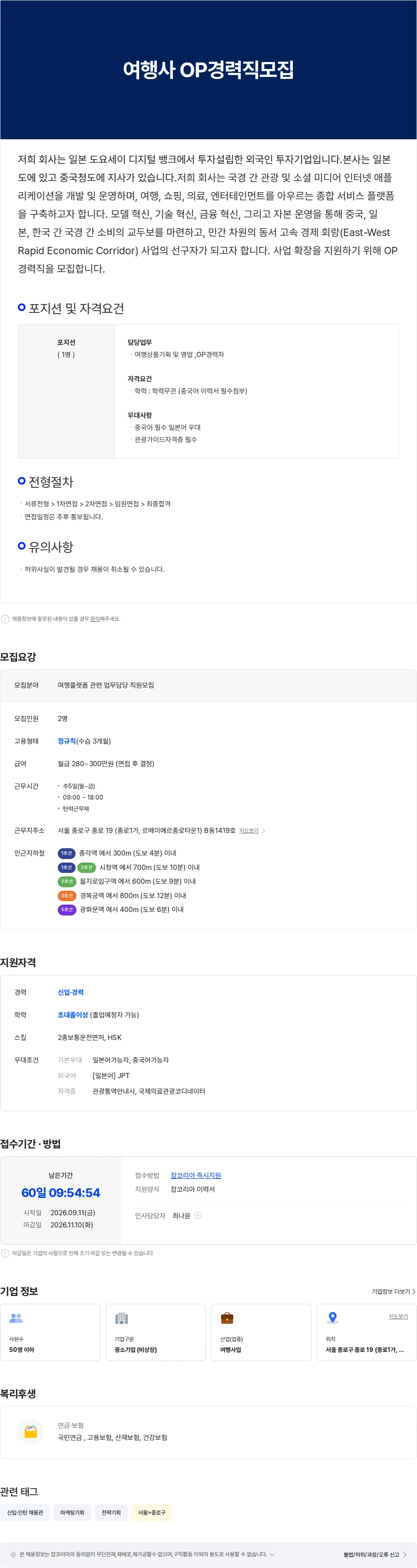This screenshot has width=417, height=1568.
Task: Click the remaining time 60일 09:54:54 counter
Action: (x=61, y=1192)
